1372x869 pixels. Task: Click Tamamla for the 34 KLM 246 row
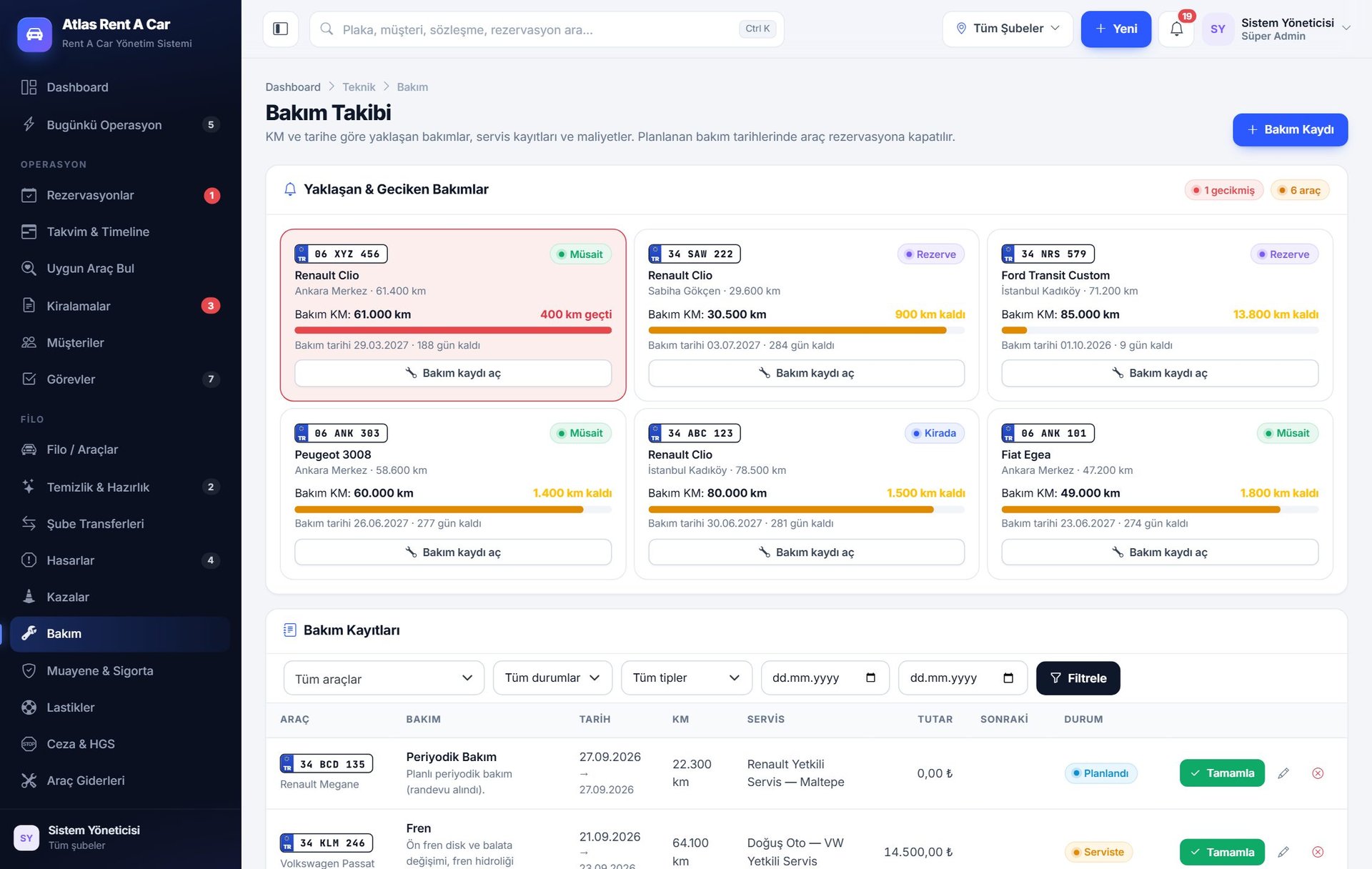[1222, 852]
